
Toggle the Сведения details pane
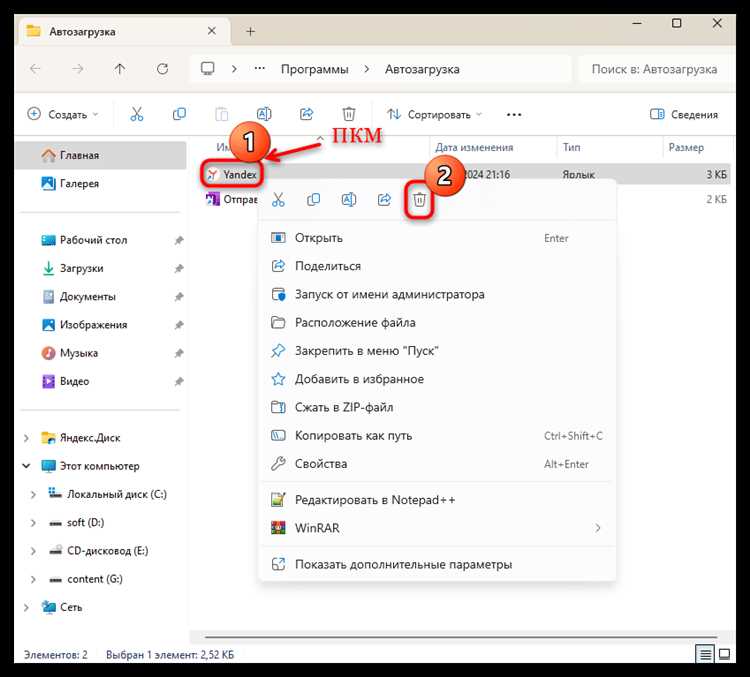point(684,114)
